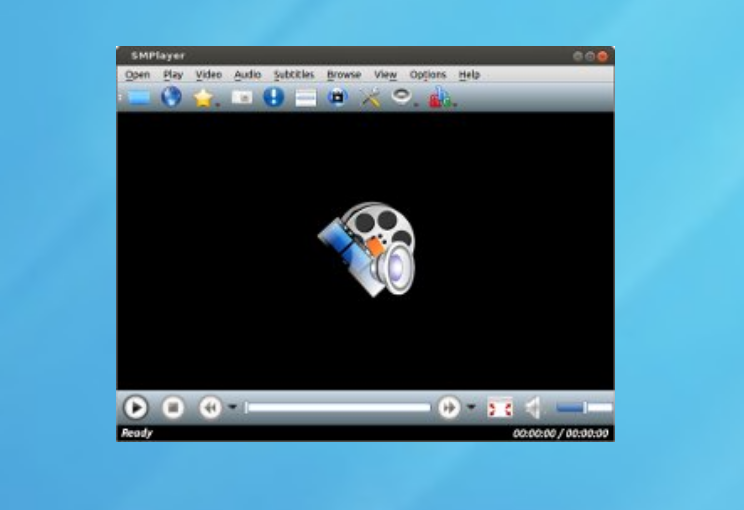Mute audio with the speaker icon
This screenshot has width=744, height=510.
click(x=533, y=408)
